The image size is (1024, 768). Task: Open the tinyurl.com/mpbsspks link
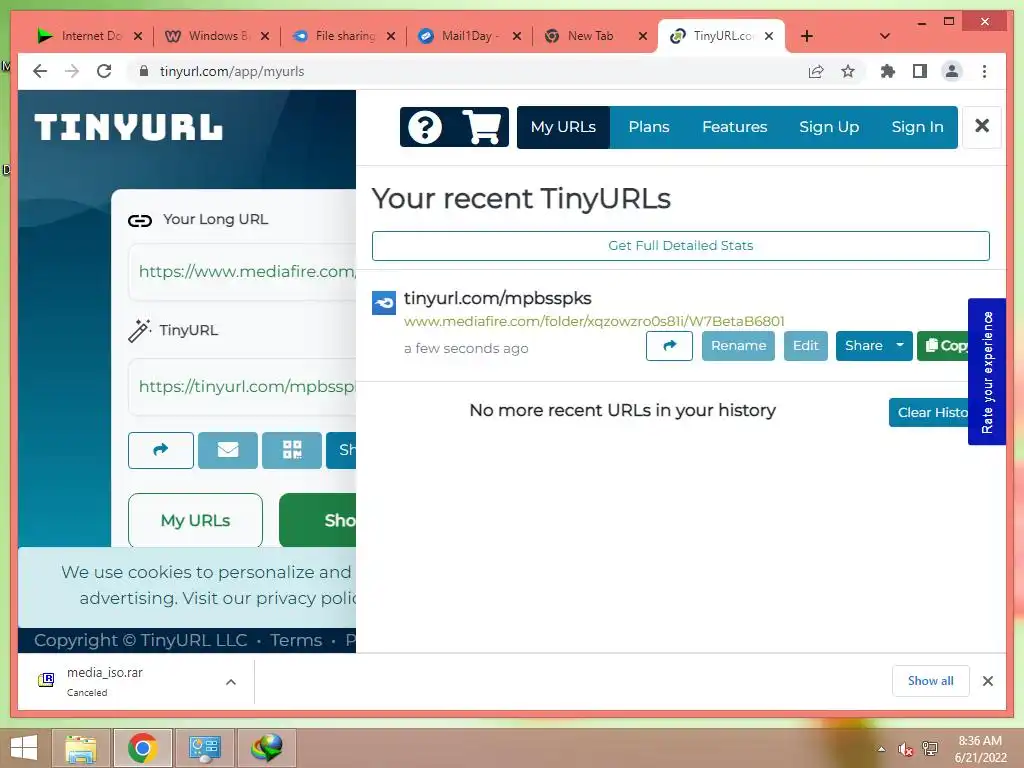pos(497,298)
